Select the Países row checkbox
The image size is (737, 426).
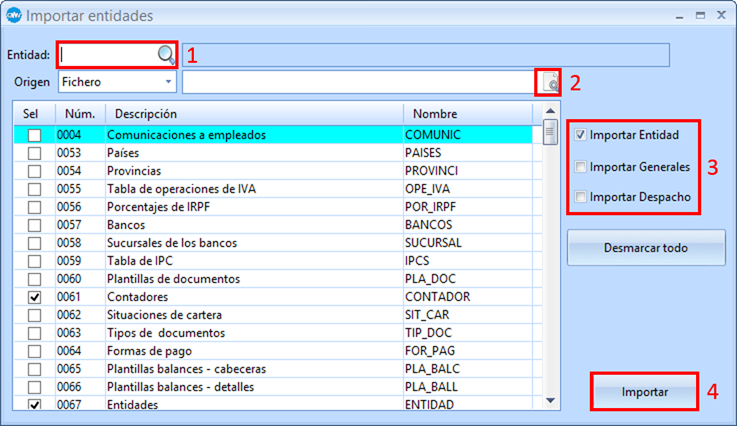point(35,154)
